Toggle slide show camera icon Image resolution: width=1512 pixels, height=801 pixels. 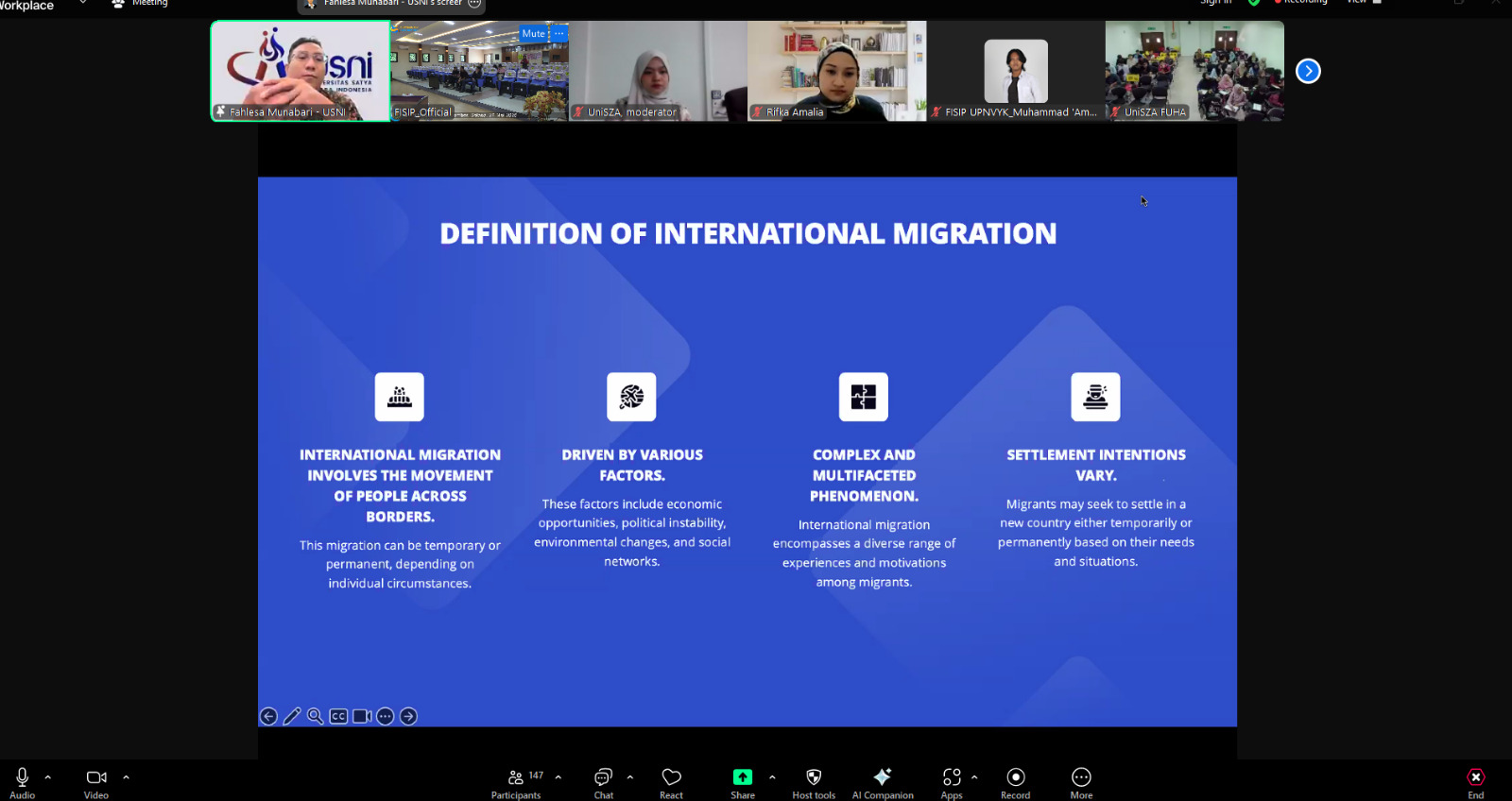coord(362,716)
